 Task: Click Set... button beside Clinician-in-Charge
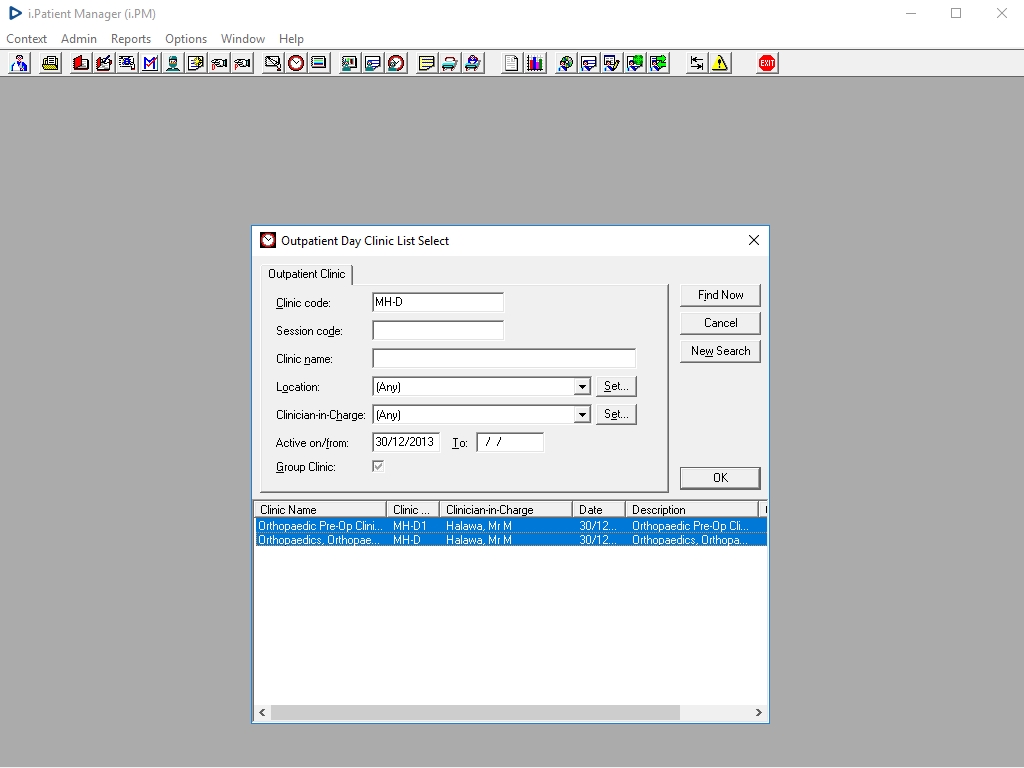tap(616, 414)
